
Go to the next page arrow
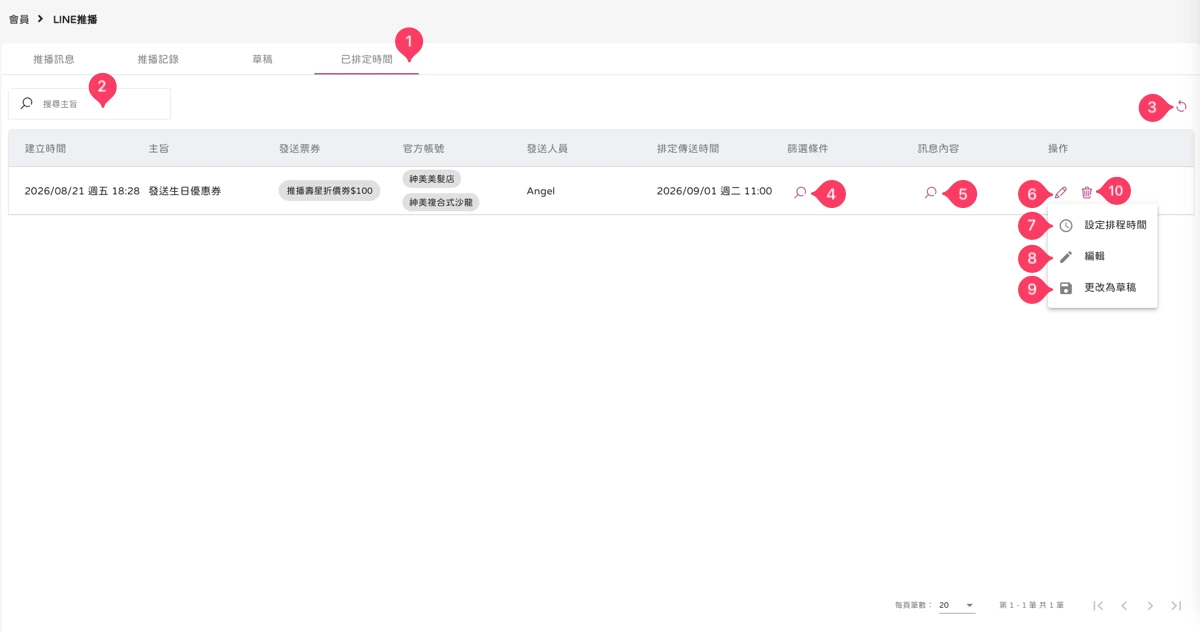tap(1150, 605)
